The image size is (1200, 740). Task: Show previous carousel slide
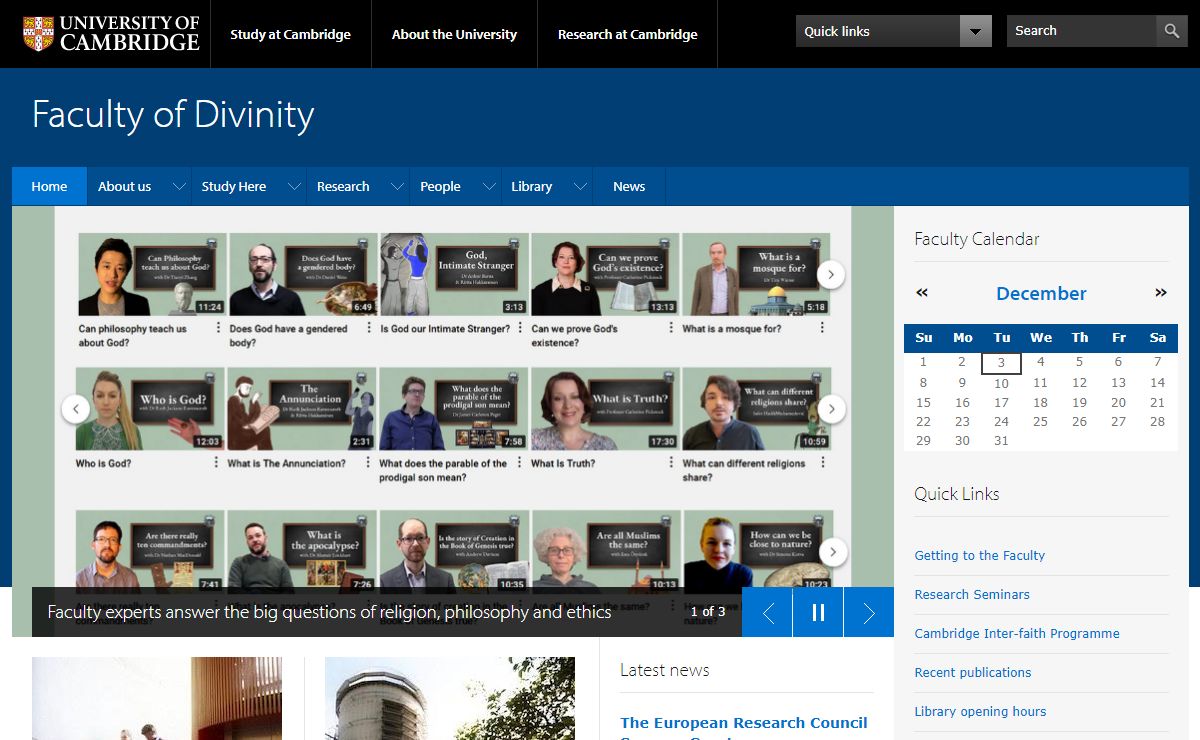pyautogui.click(x=767, y=612)
